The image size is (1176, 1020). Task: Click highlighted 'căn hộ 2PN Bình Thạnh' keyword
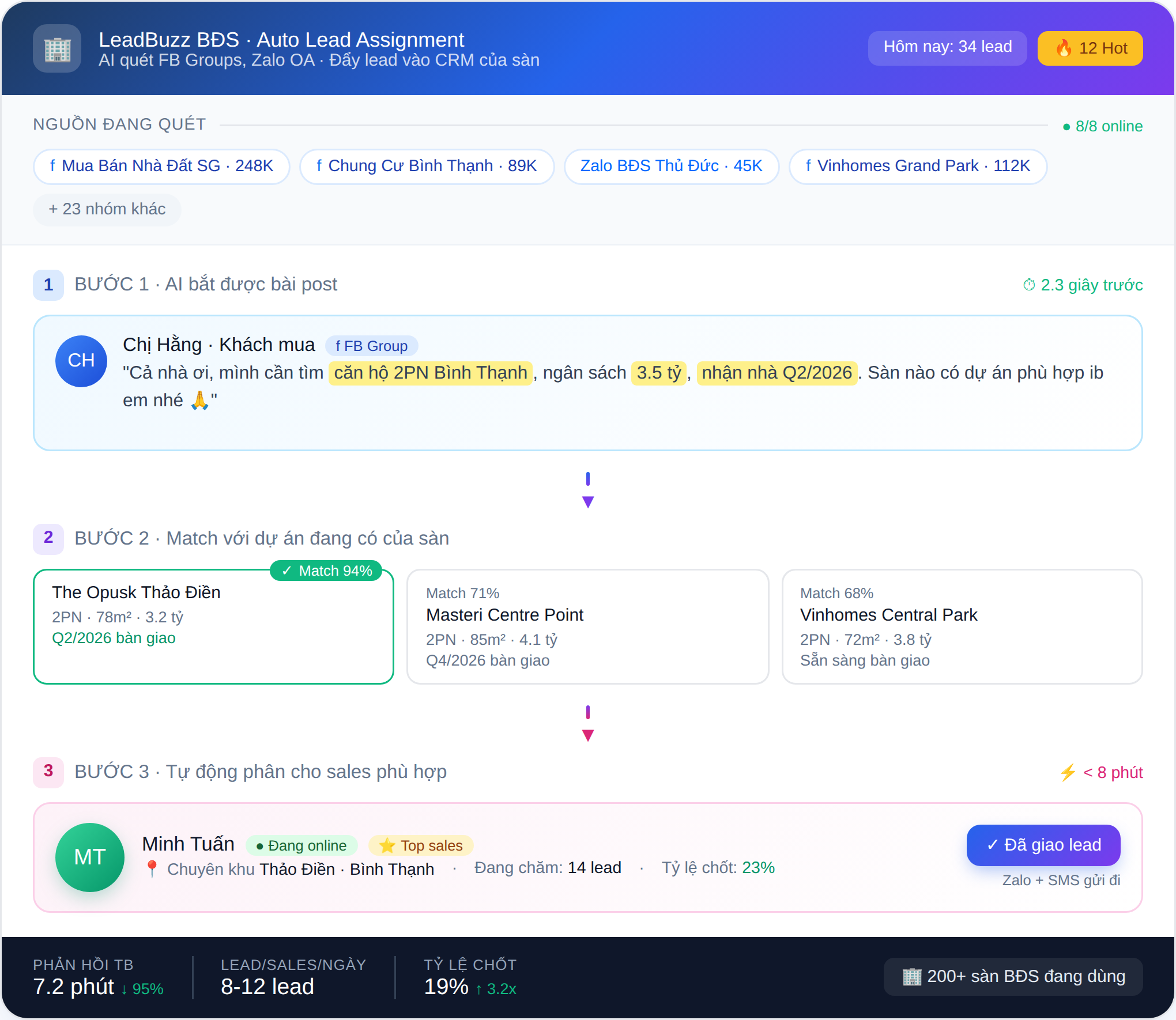click(x=431, y=373)
